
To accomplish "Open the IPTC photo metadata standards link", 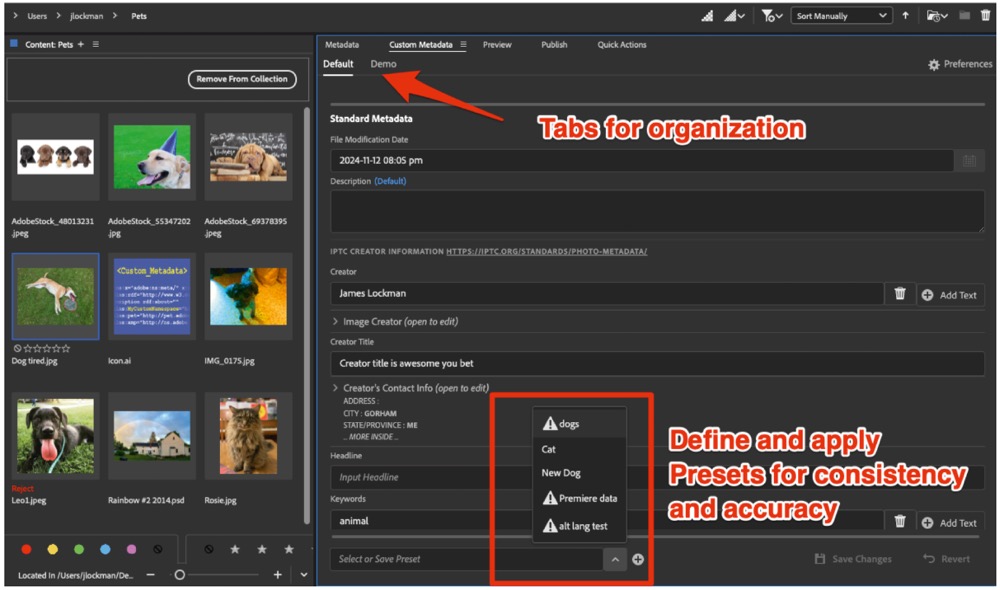I will [x=546, y=251].
